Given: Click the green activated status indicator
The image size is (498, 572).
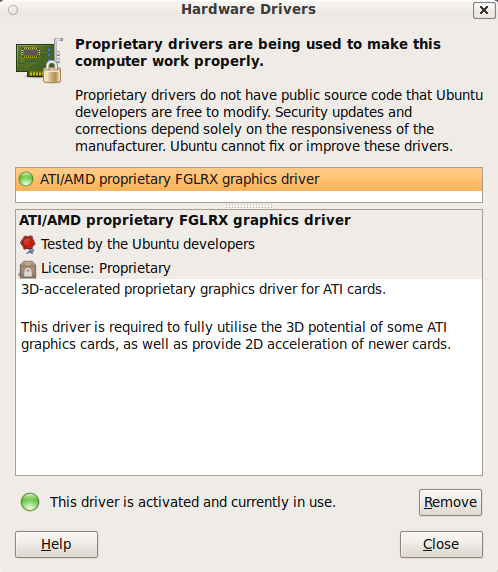Looking at the screenshot, I should [x=30, y=502].
